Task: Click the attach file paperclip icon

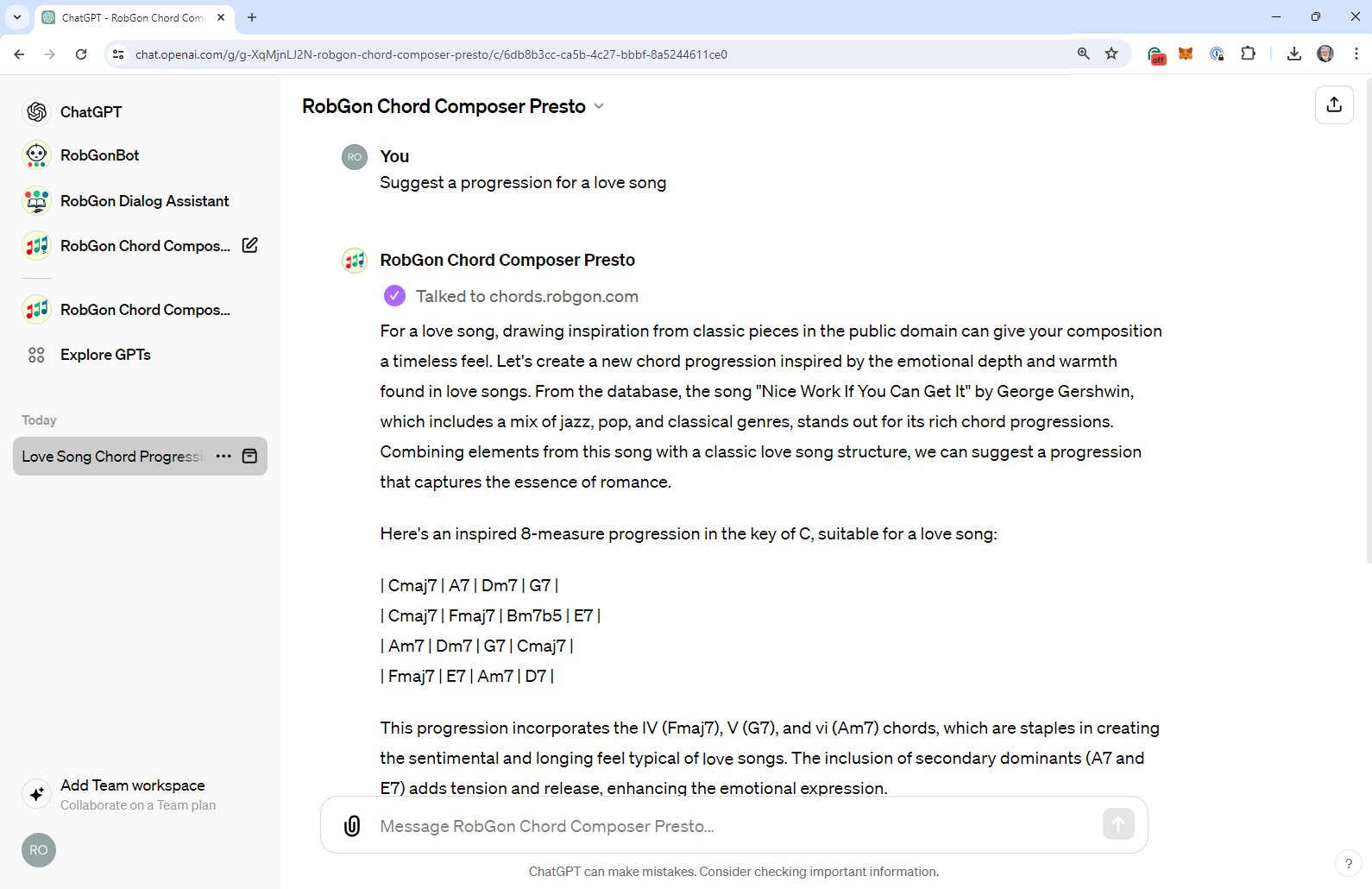Action: pos(352,826)
